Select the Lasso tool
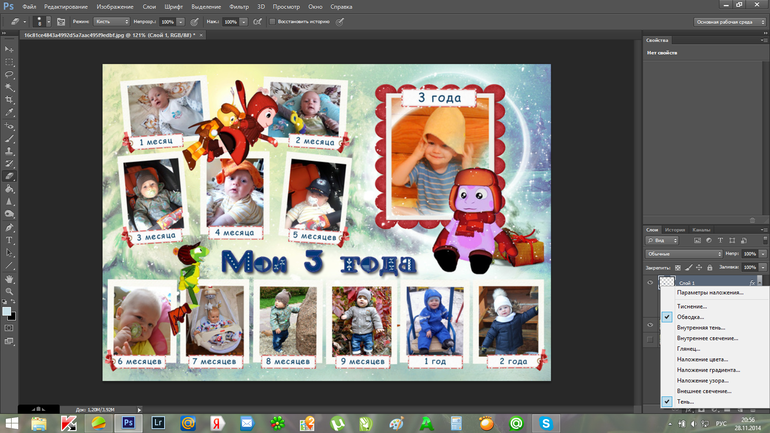Viewport: 770px width, 433px height. [x=9, y=75]
